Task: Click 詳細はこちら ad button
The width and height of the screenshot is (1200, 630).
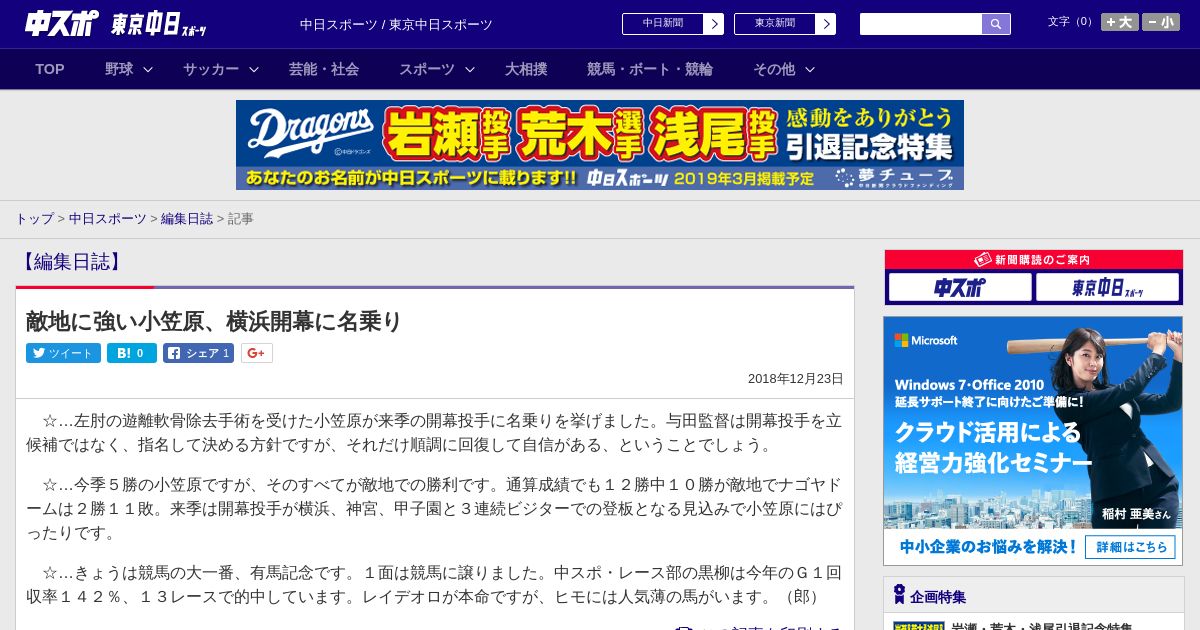Action: [1131, 547]
